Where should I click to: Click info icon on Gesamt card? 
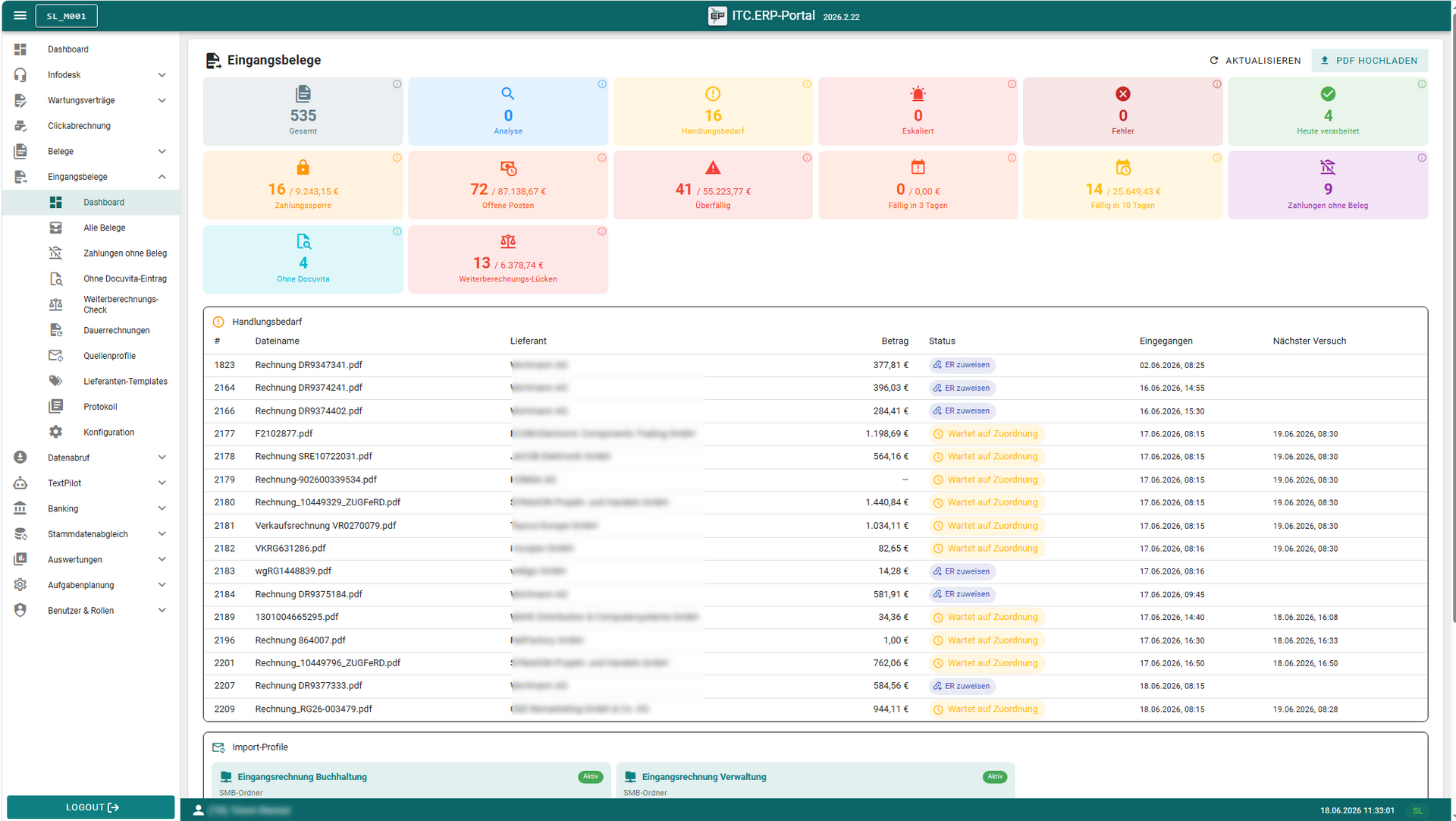(397, 84)
